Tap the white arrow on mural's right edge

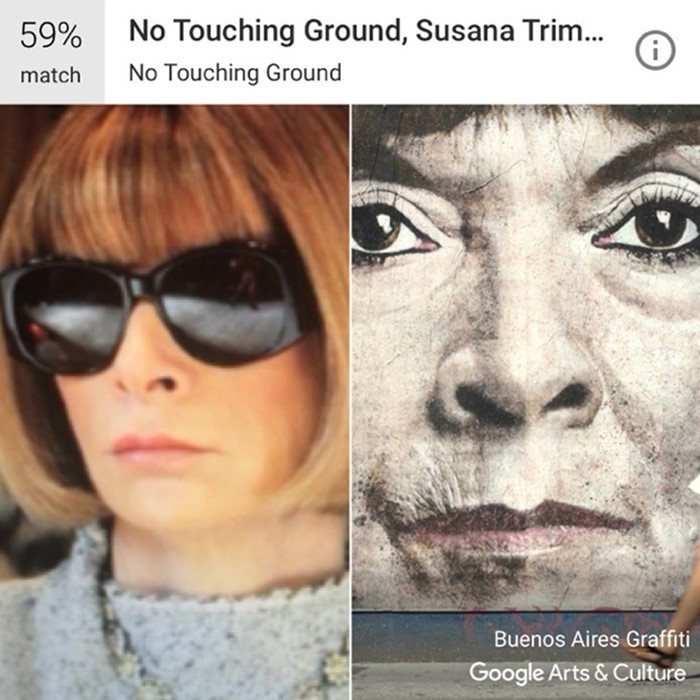pos(694,485)
